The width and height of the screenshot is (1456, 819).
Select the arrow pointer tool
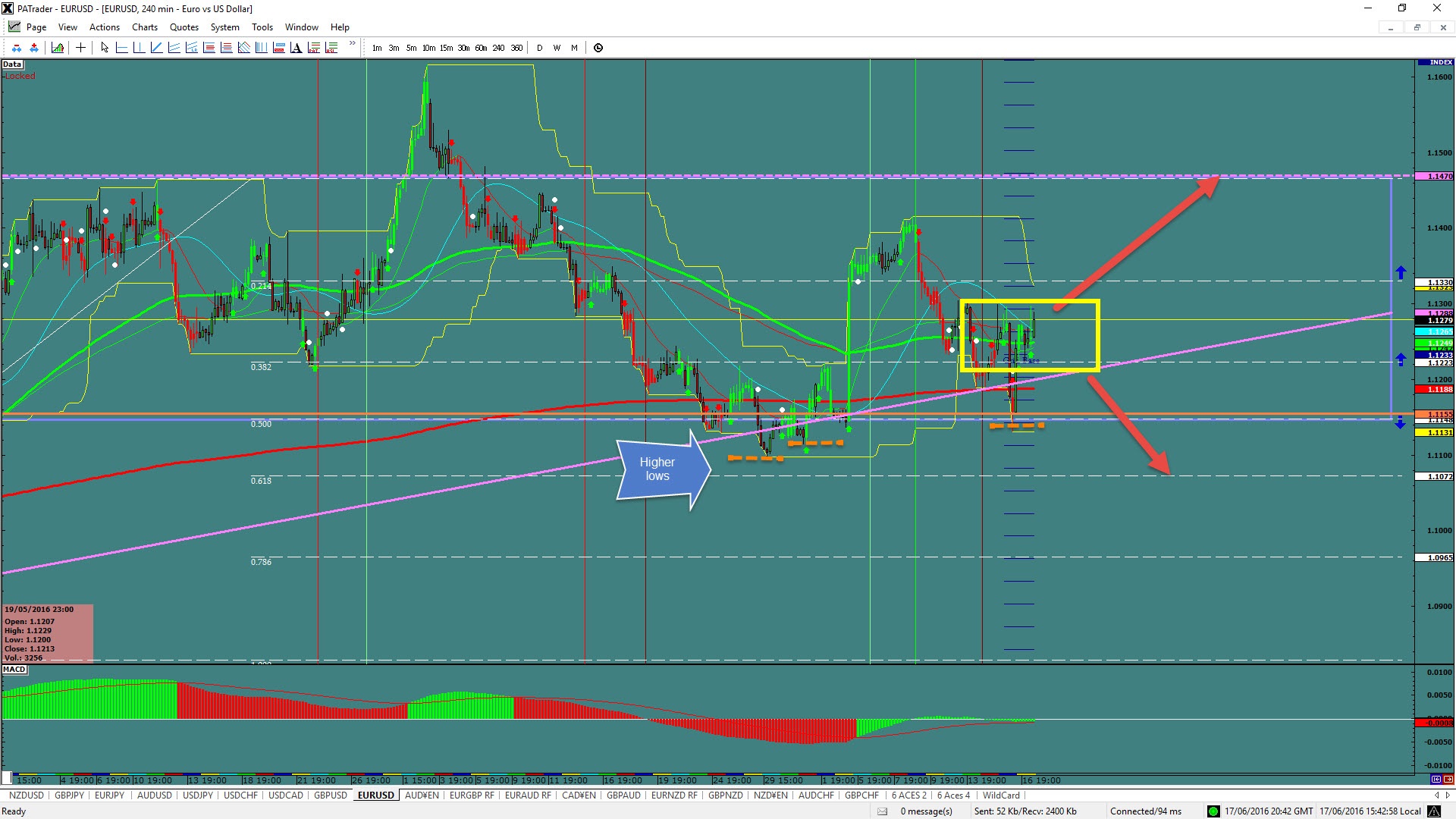105,48
